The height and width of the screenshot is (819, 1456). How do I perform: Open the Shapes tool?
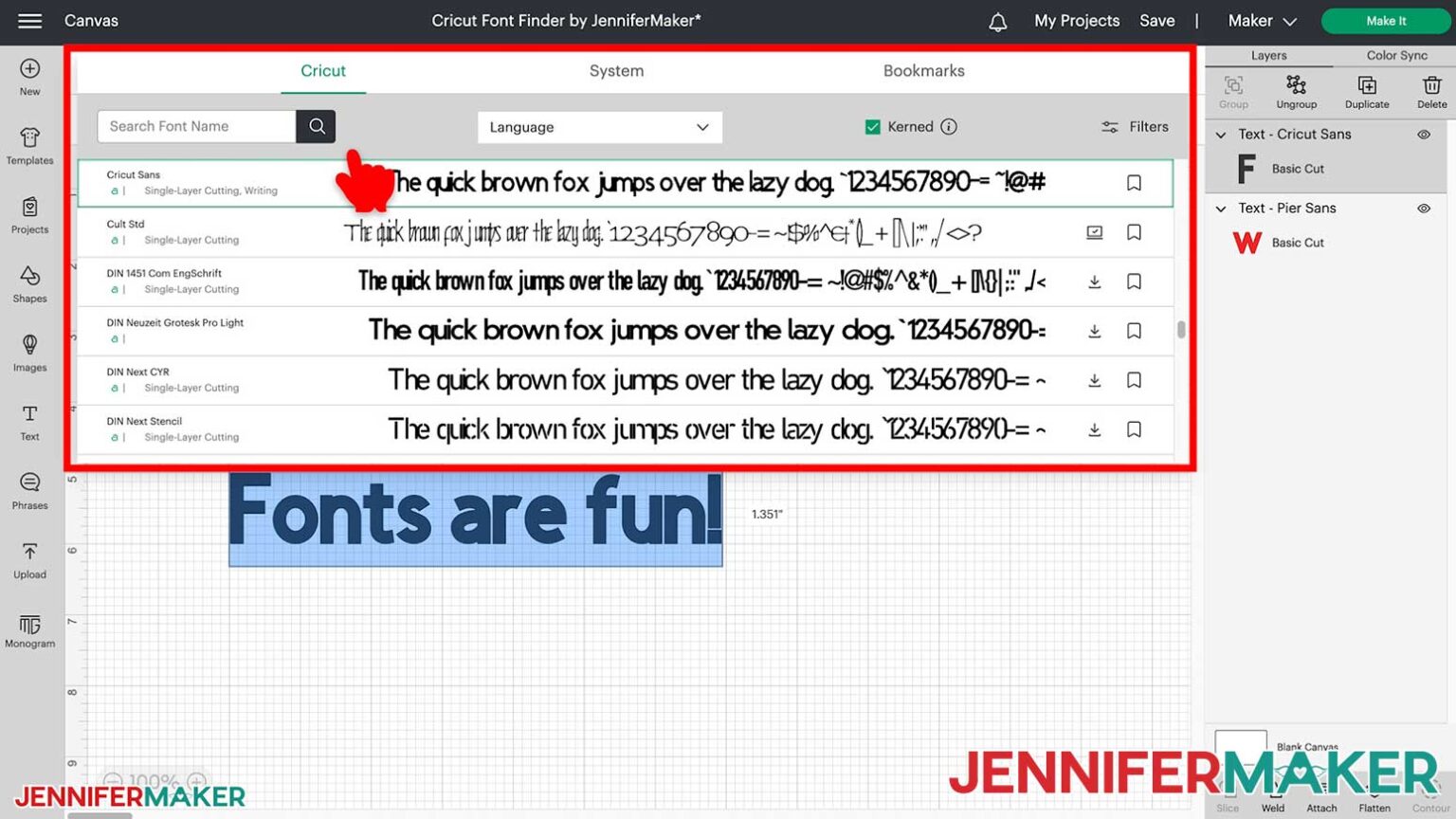(29, 284)
